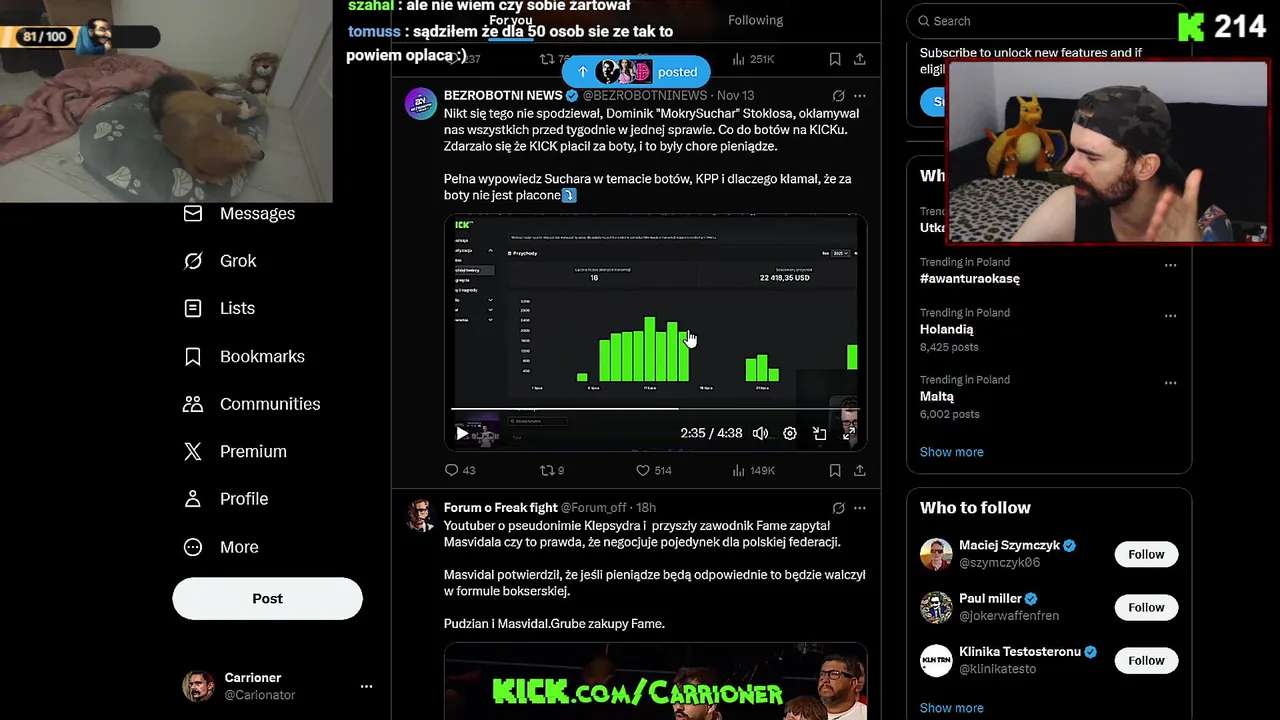Open Forum o Freak fight avatar
The width and height of the screenshot is (1280, 720).
tap(421, 516)
